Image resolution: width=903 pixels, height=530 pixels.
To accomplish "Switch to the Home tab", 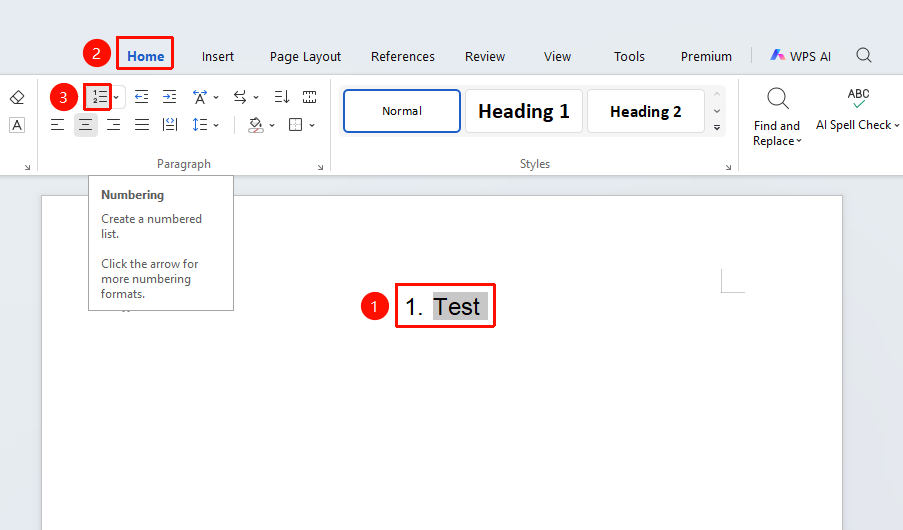I will point(146,56).
